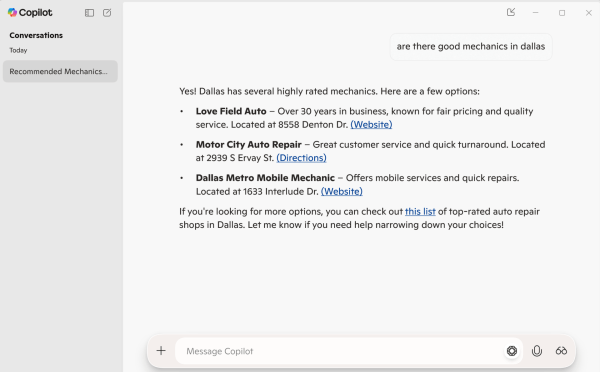Click the pop-out window icon
The height and width of the screenshot is (372, 600).
pos(511,12)
